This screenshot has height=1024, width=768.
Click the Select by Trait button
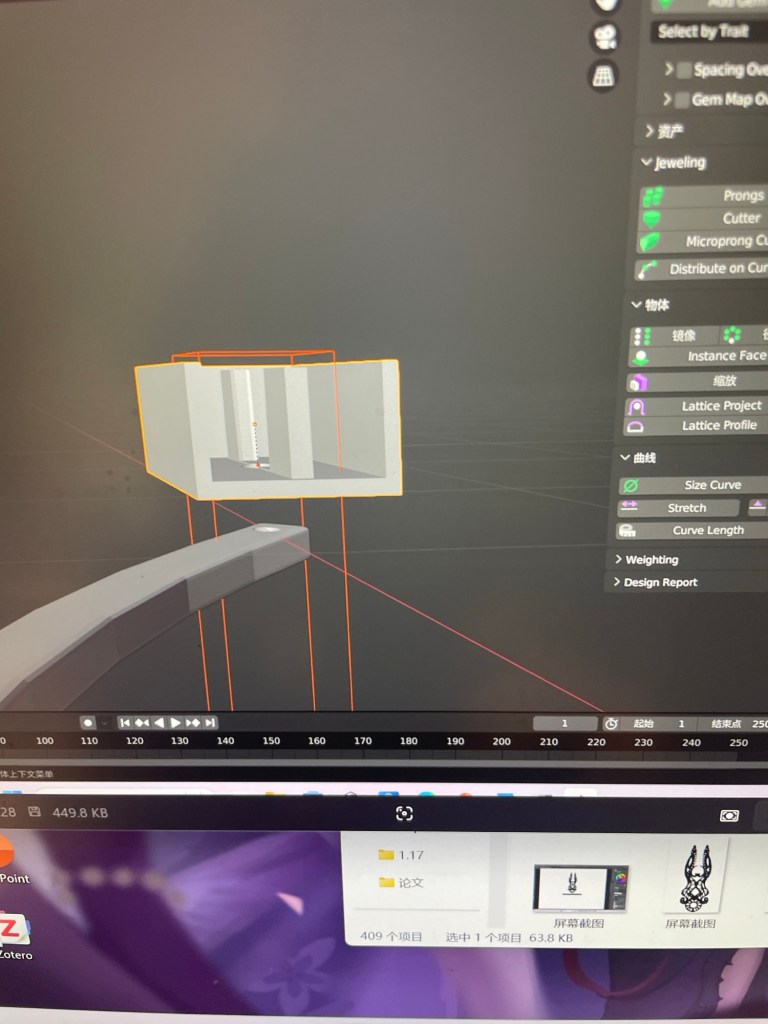tap(709, 32)
